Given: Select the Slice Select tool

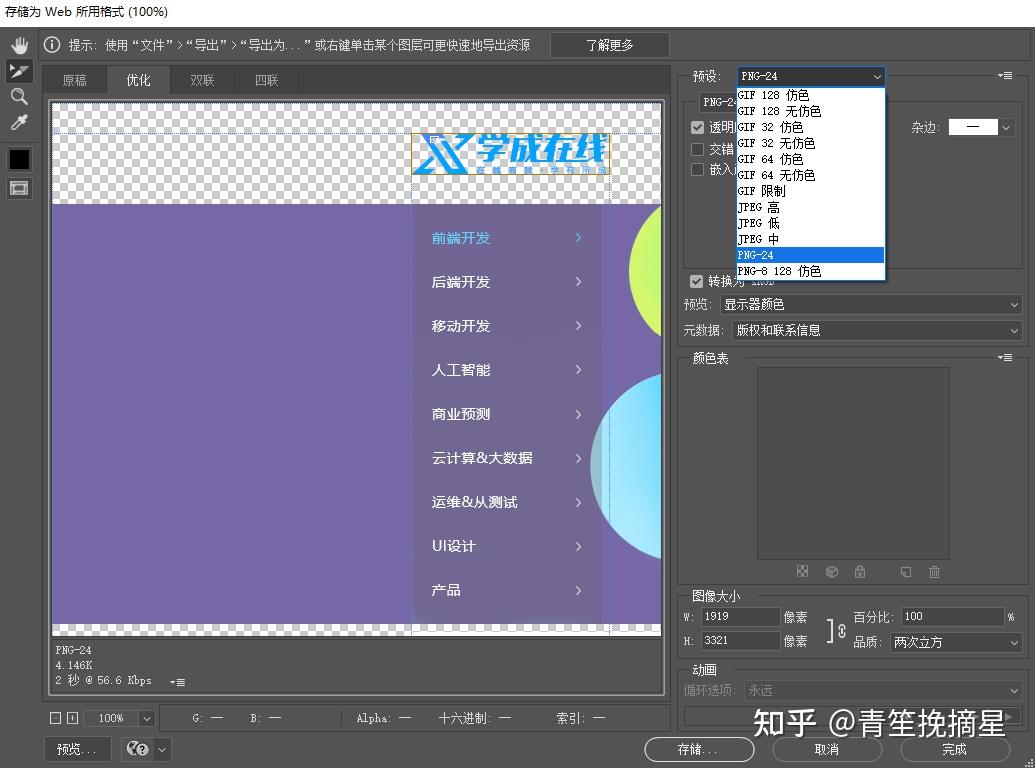Looking at the screenshot, I should pos(19,70).
